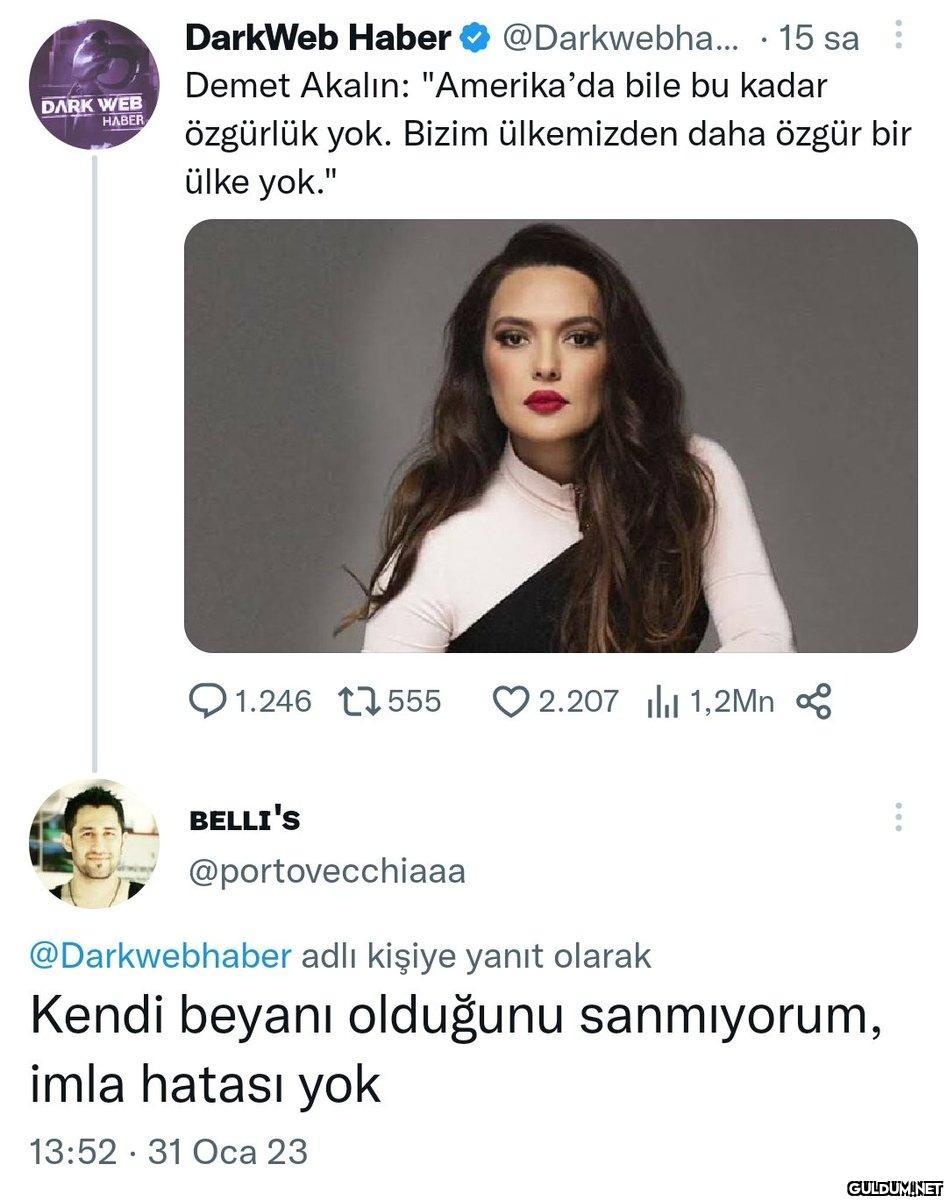This screenshot has width=947, height=1200.
Task: Open DarkWeb Haber profile avatar
Action: 95,86
